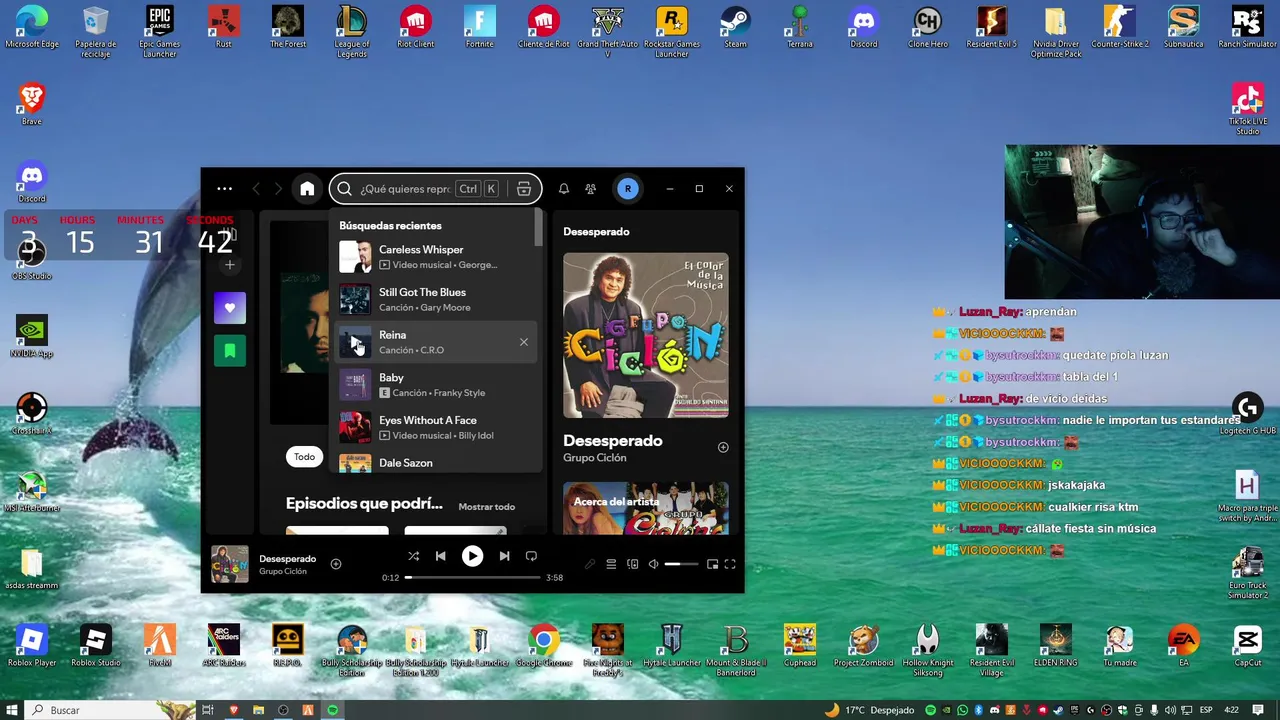Open Discord desktop shortcut in top row
Screen dimensions: 1280x720
(863, 29)
